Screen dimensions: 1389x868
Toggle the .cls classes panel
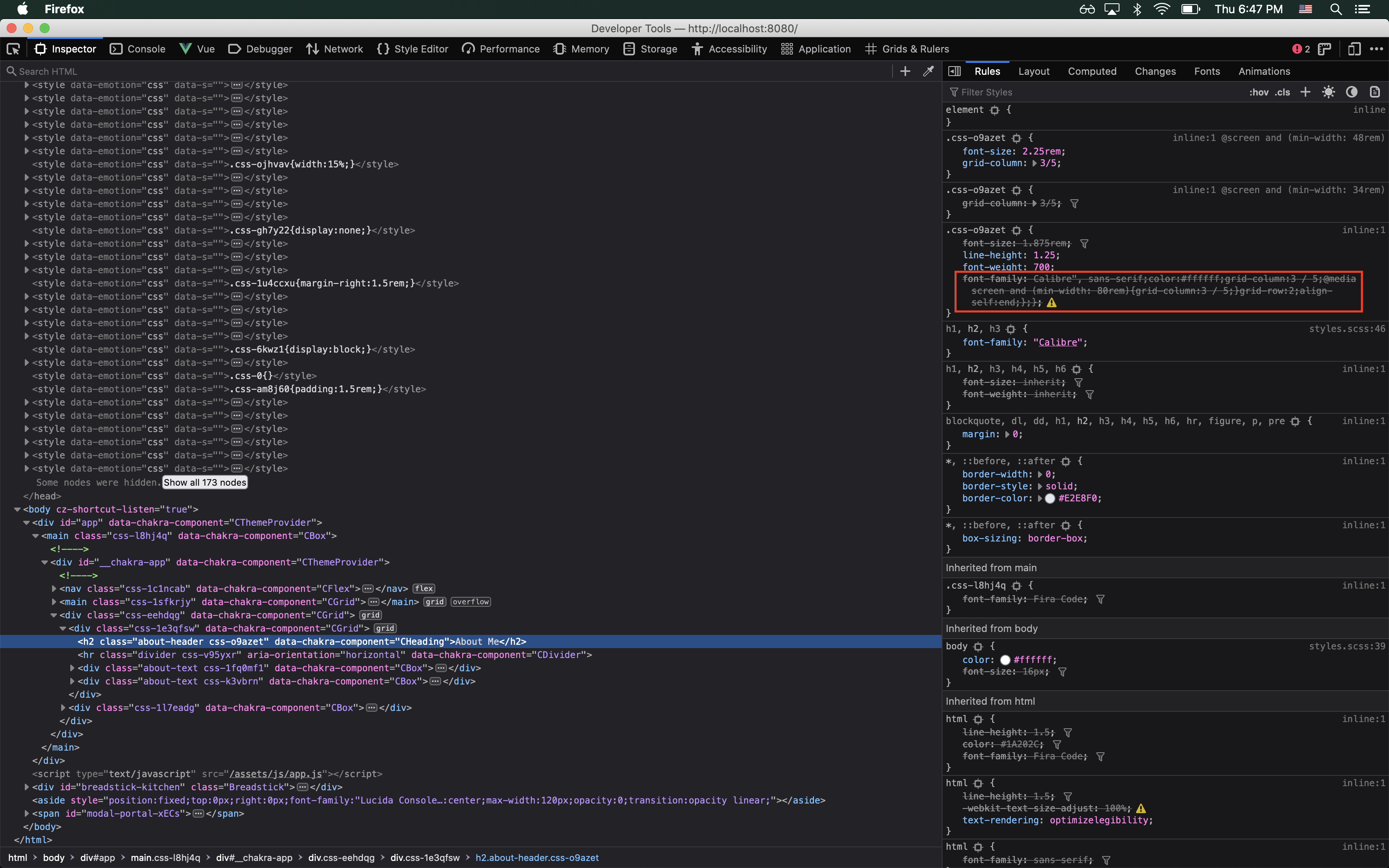(x=1282, y=93)
